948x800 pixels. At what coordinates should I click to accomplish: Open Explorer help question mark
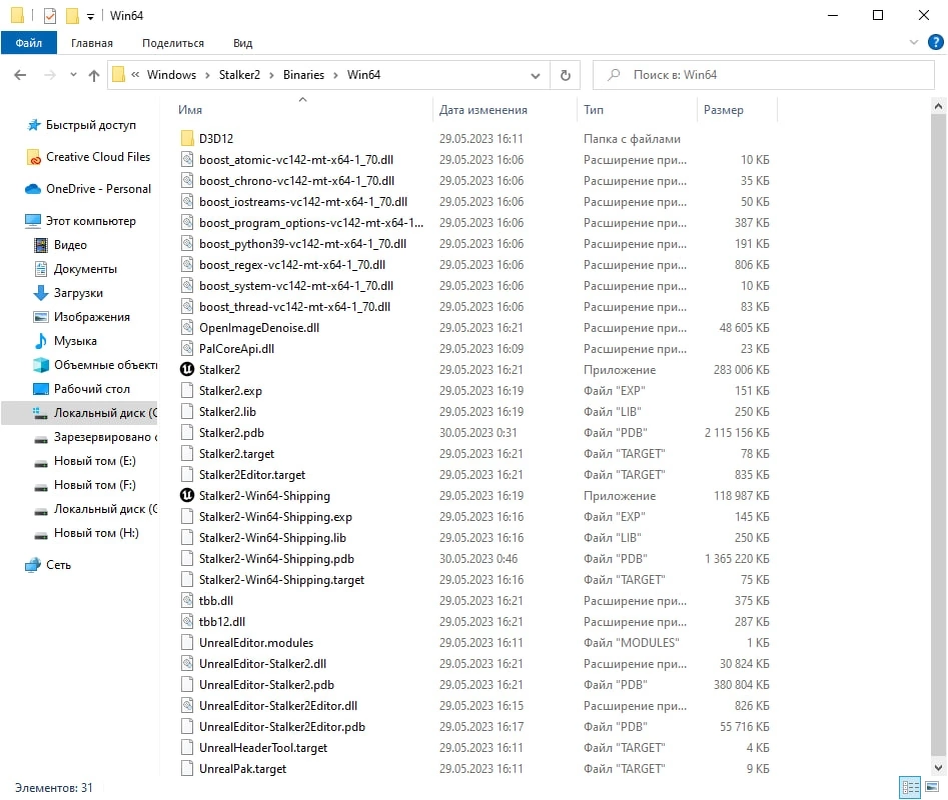935,42
